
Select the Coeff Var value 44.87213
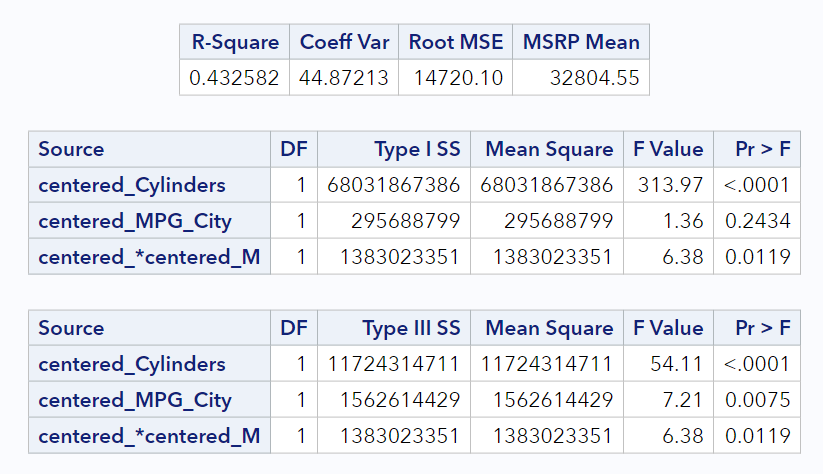pyautogui.click(x=344, y=77)
